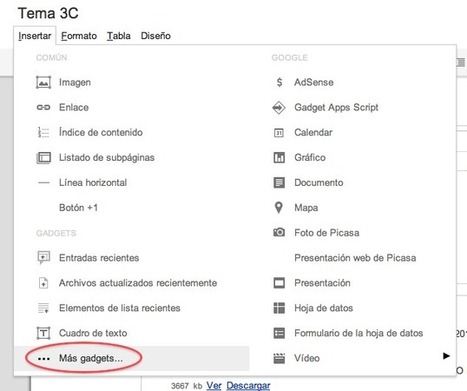The image size is (467, 391).
Task: Click the Descargar file link
Action: click(x=248, y=386)
